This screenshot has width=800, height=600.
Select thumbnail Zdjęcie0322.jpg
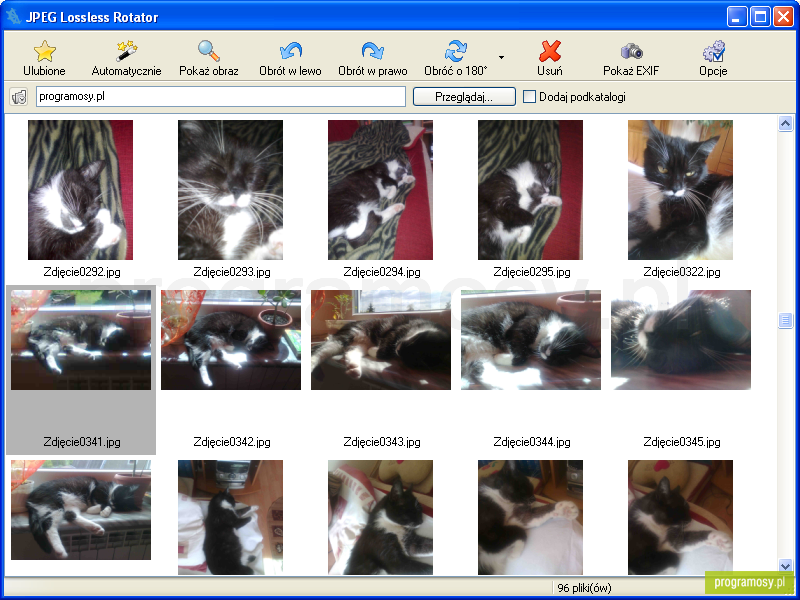(x=681, y=190)
